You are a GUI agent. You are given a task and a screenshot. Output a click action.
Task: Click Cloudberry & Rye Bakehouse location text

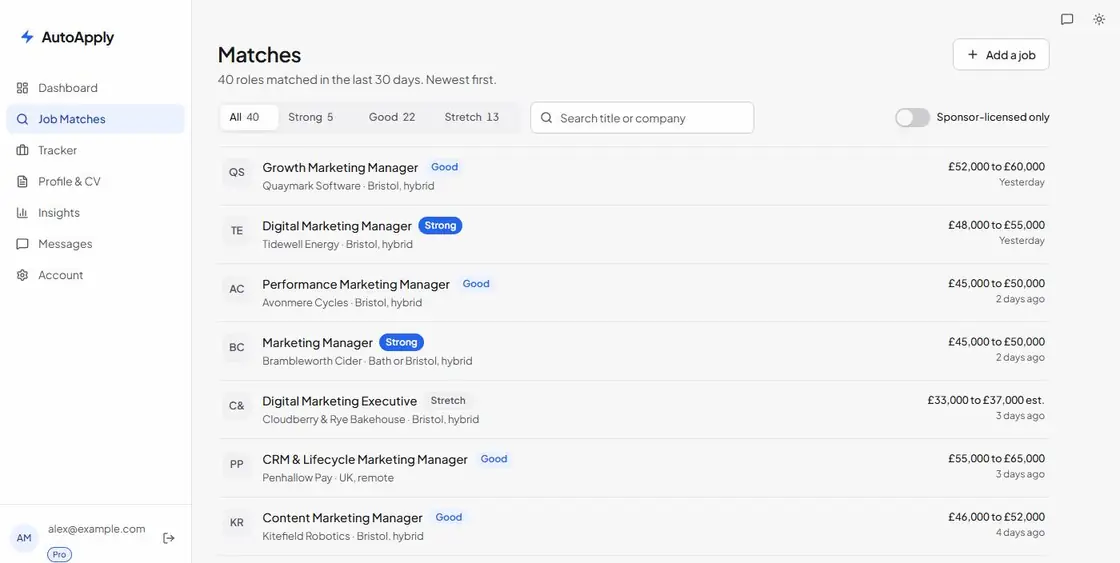click(x=370, y=419)
